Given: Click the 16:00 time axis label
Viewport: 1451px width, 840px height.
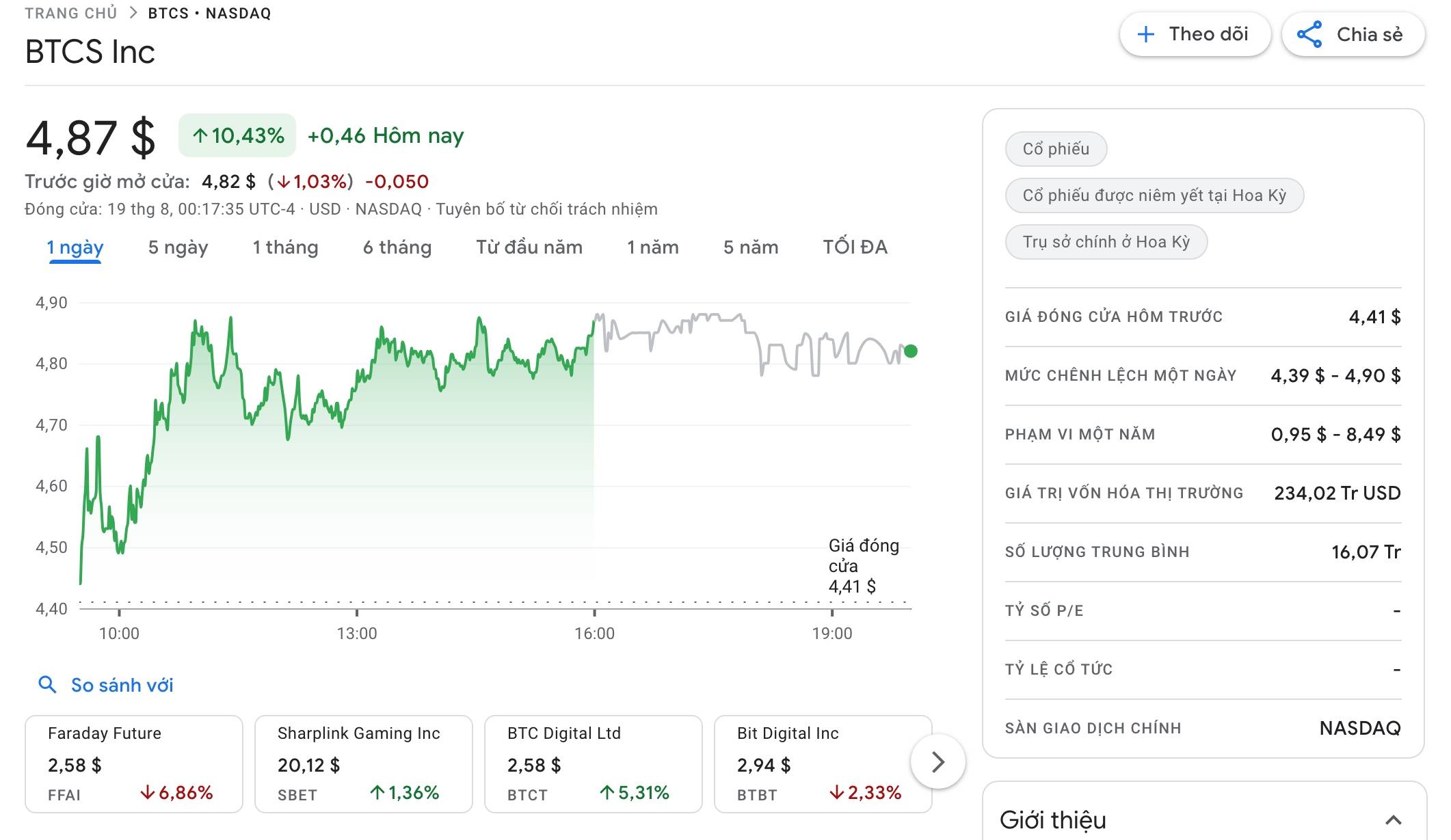Looking at the screenshot, I should click(x=594, y=634).
